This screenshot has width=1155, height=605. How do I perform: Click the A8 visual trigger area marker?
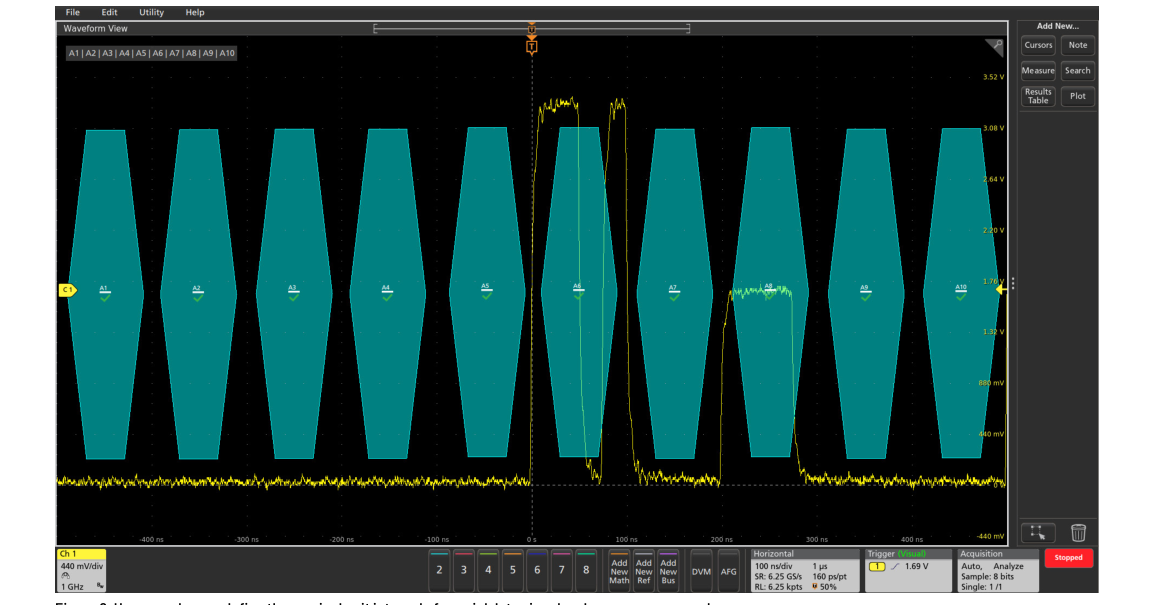769,286
